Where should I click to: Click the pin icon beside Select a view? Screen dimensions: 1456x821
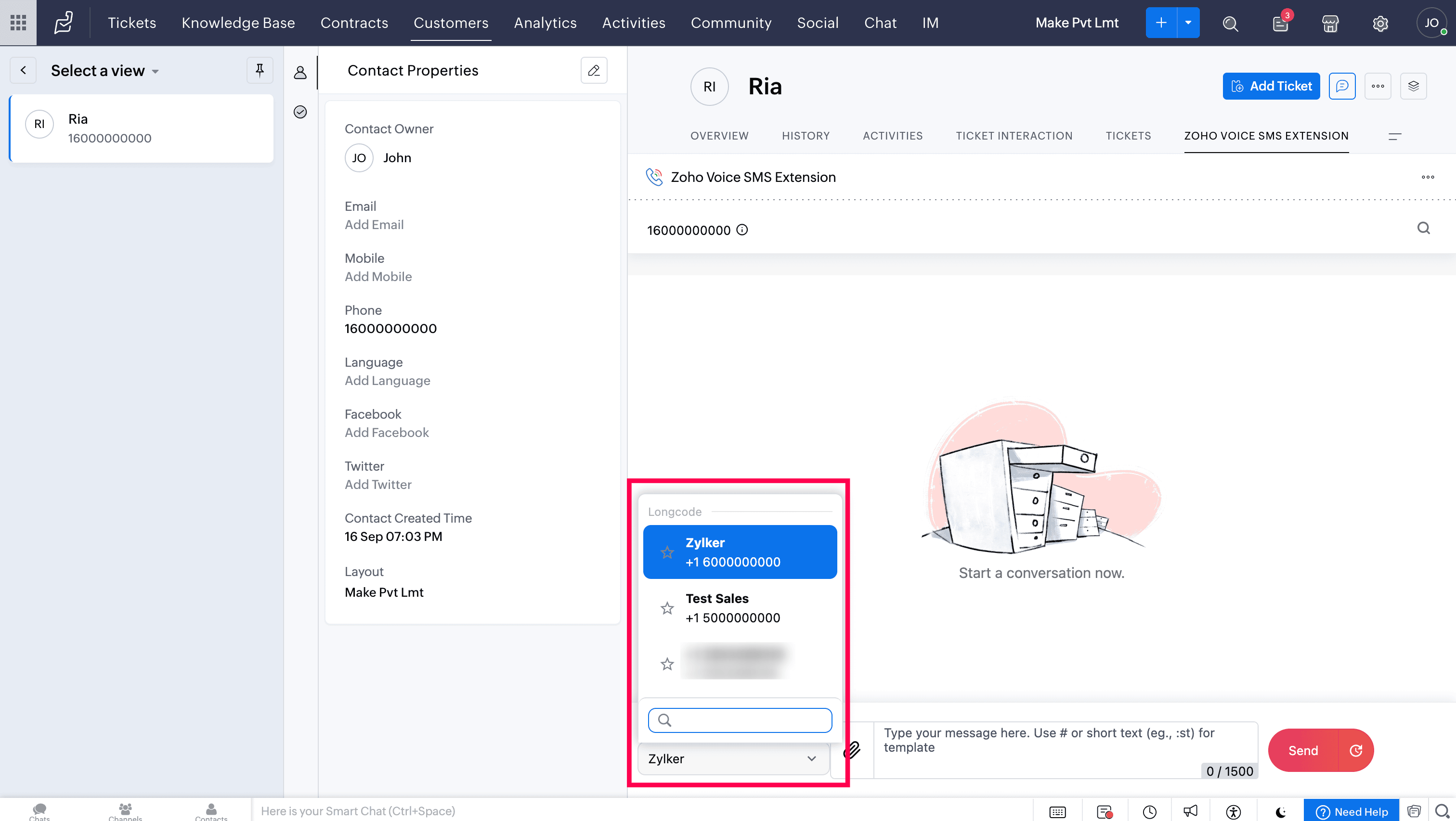260,70
